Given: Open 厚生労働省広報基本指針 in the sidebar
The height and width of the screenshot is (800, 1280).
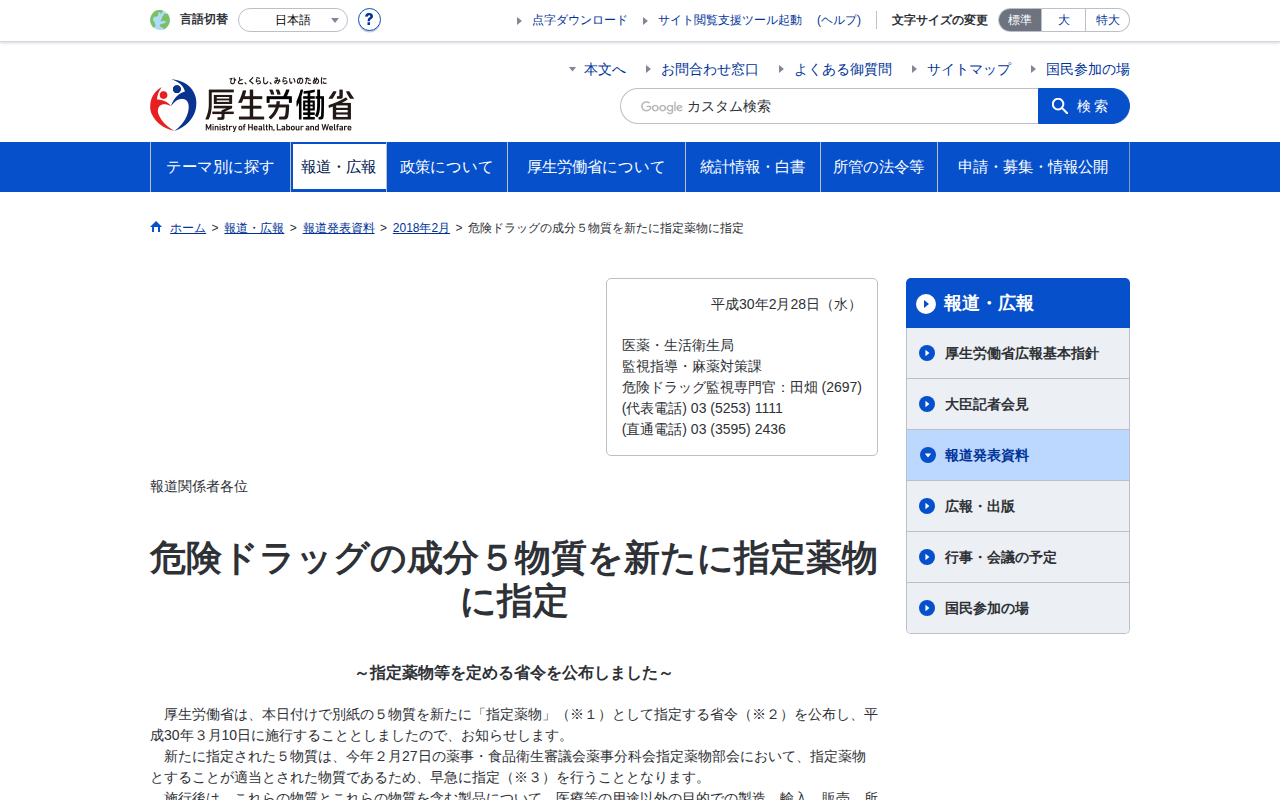Looking at the screenshot, I should click(x=1018, y=353).
